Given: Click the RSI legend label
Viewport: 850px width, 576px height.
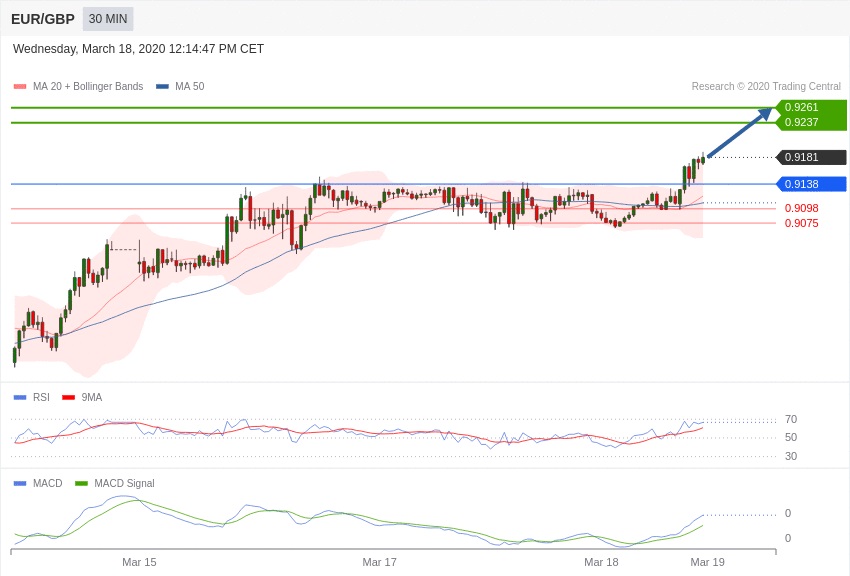Looking at the screenshot, I should [41, 398].
